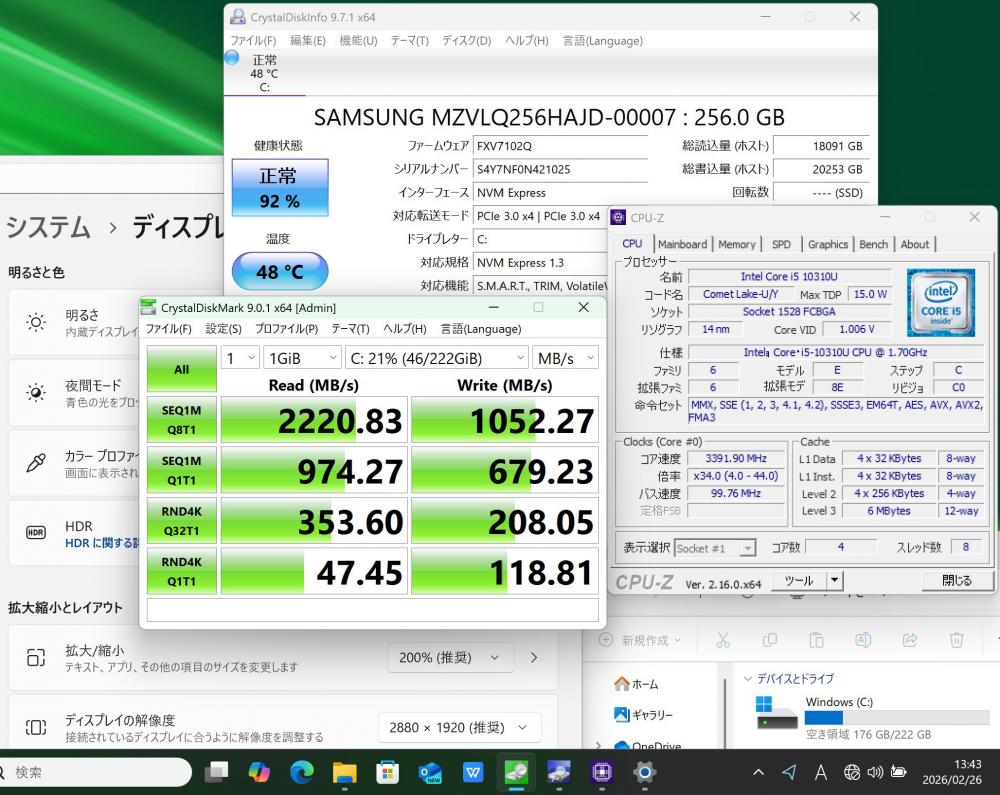This screenshot has height=795, width=1000.
Task: Click the Rename icon in Explorer toolbar
Action: click(863, 640)
